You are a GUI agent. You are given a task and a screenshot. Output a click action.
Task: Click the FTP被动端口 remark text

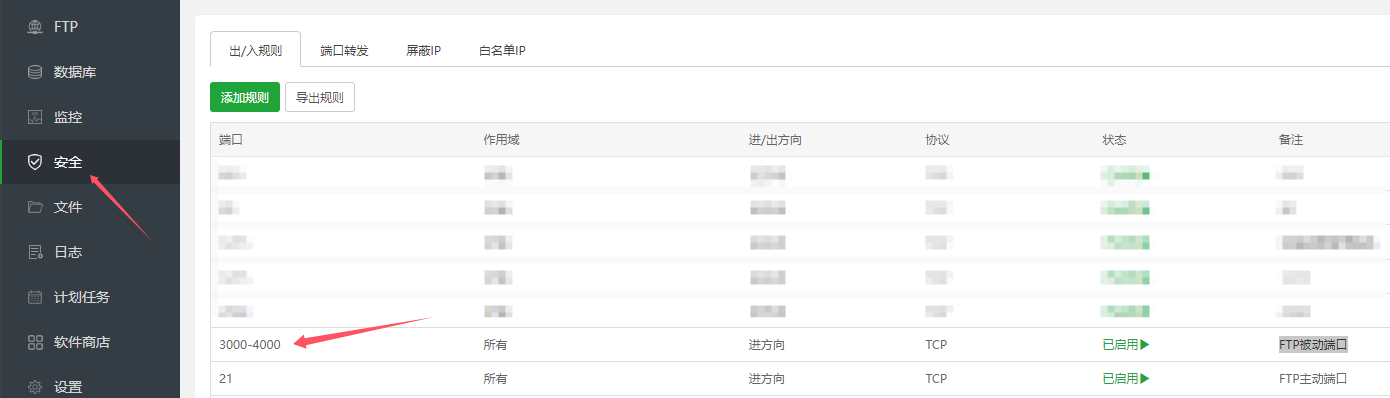pos(1313,345)
